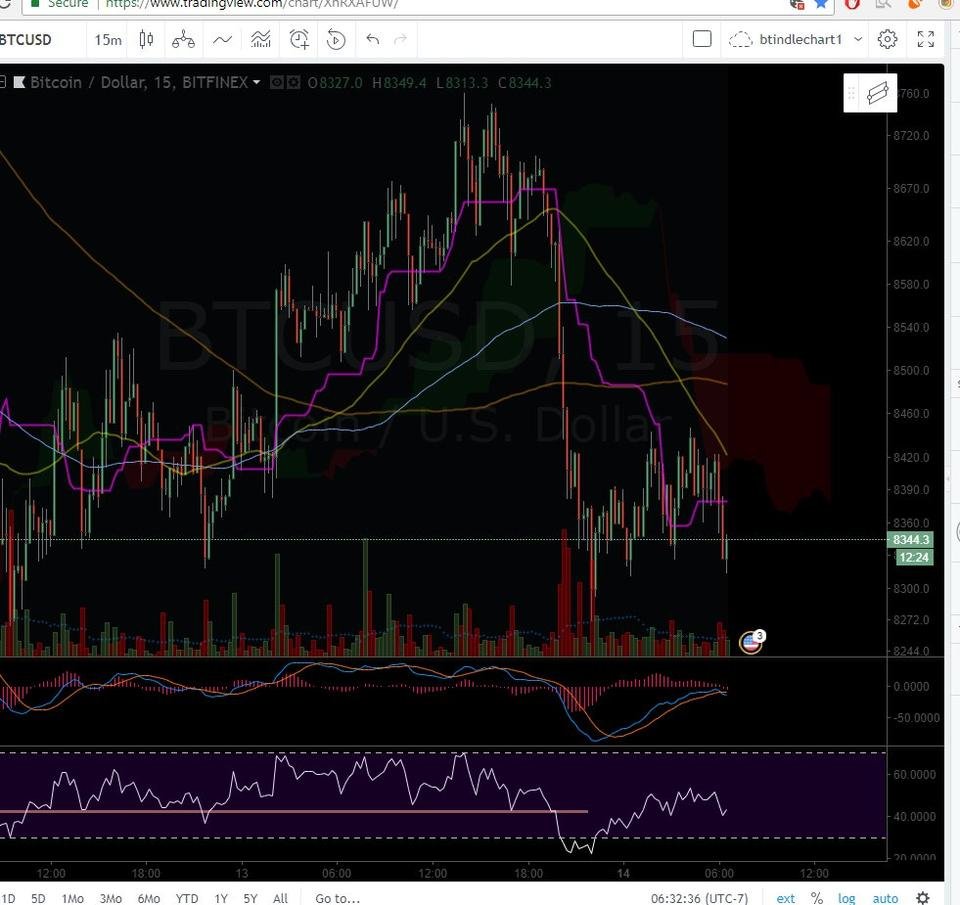Open the cloud save layout icon

click(740, 40)
